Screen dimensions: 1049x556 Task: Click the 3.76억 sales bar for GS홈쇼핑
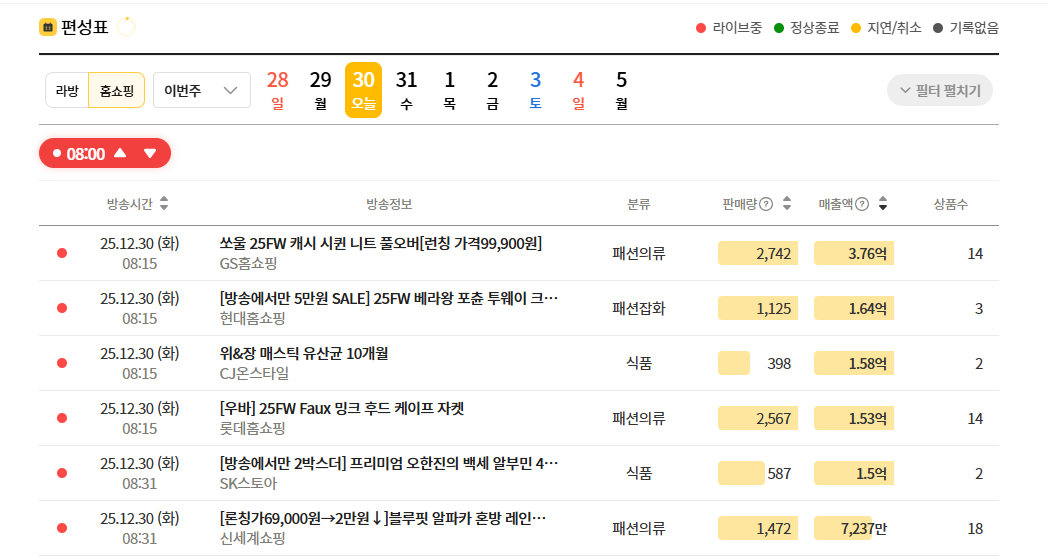pyautogui.click(x=853, y=254)
